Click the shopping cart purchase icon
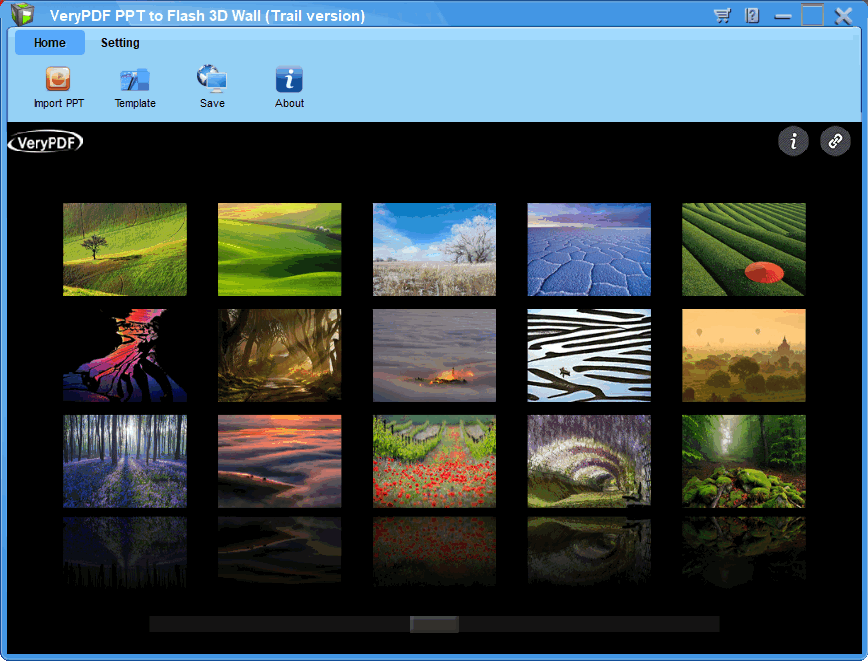 click(722, 15)
